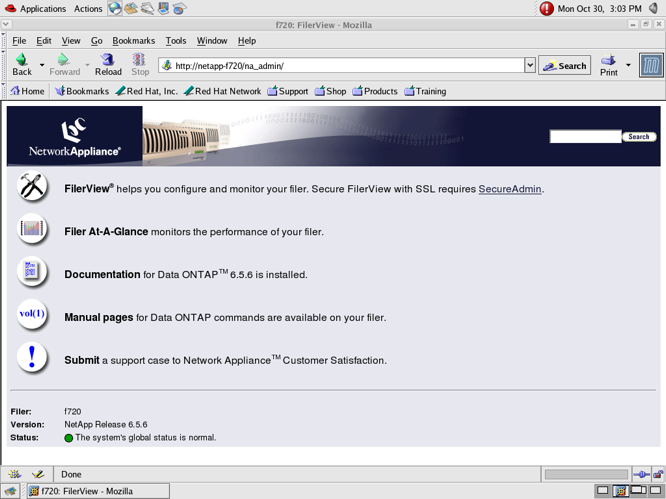Click the green global status indicator
This screenshot has width=666, height=499.
pyautogui.click(x=69, y=438)
